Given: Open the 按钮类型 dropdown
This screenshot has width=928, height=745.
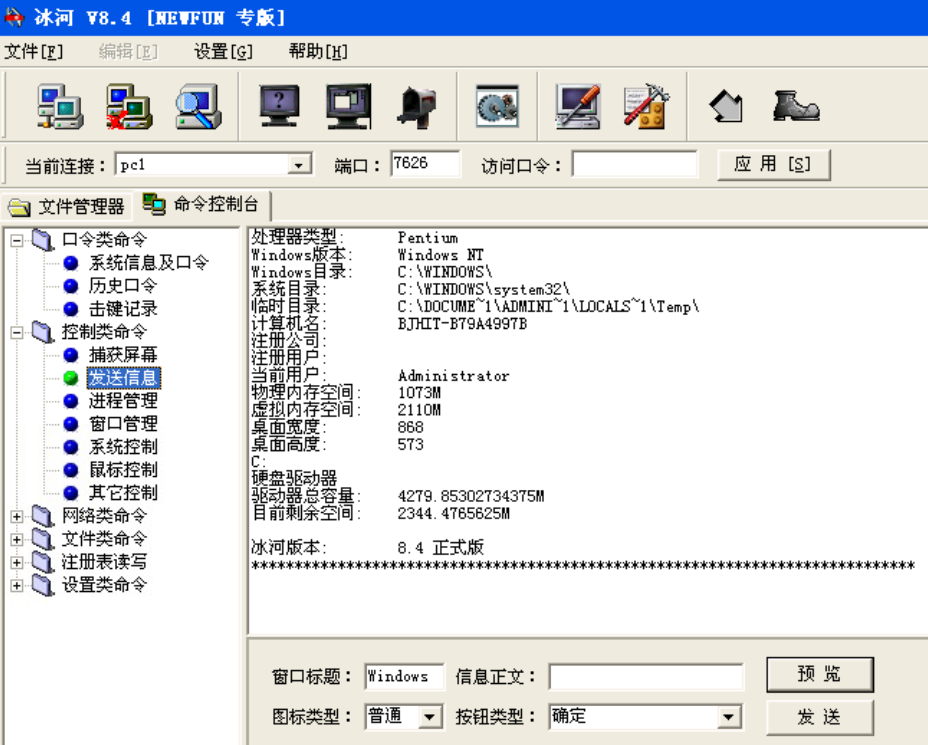Looking at the screenshot, I should [x=729, y=717].
